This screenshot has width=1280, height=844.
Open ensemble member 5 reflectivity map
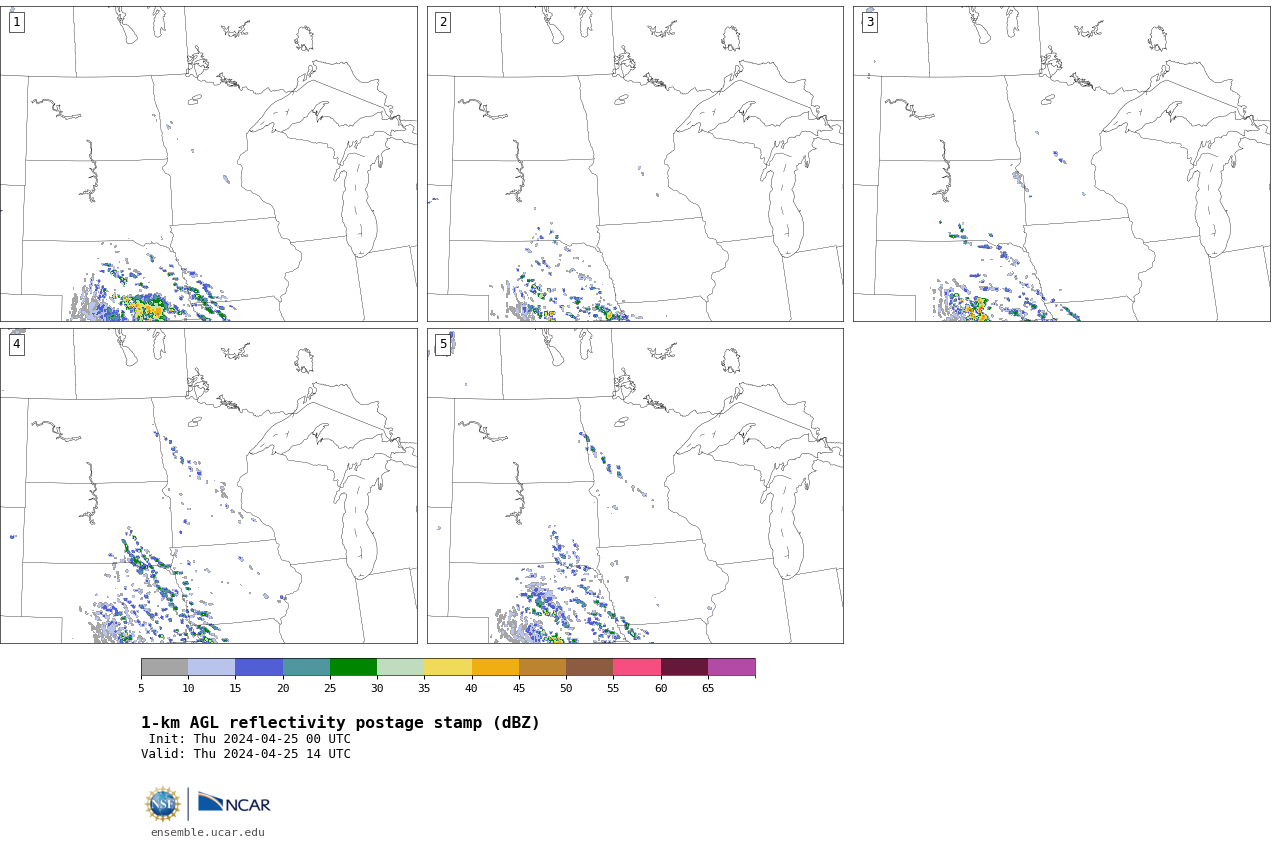[635, 486]
